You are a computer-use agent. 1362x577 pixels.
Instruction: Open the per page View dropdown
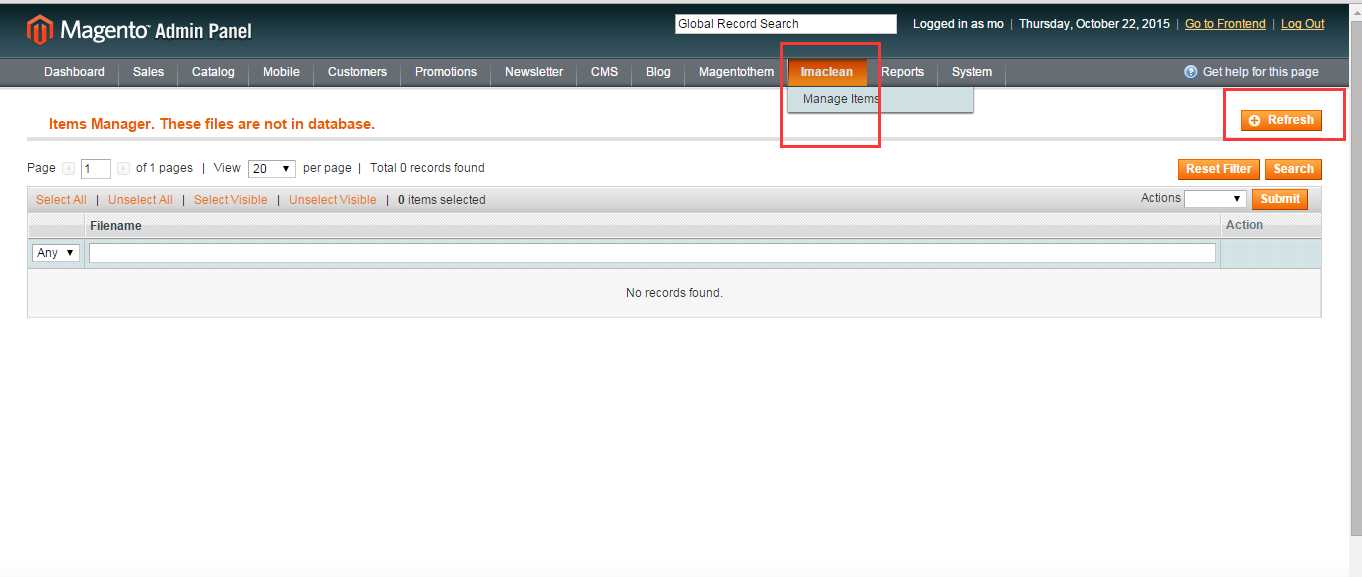(x=272, y=169)
